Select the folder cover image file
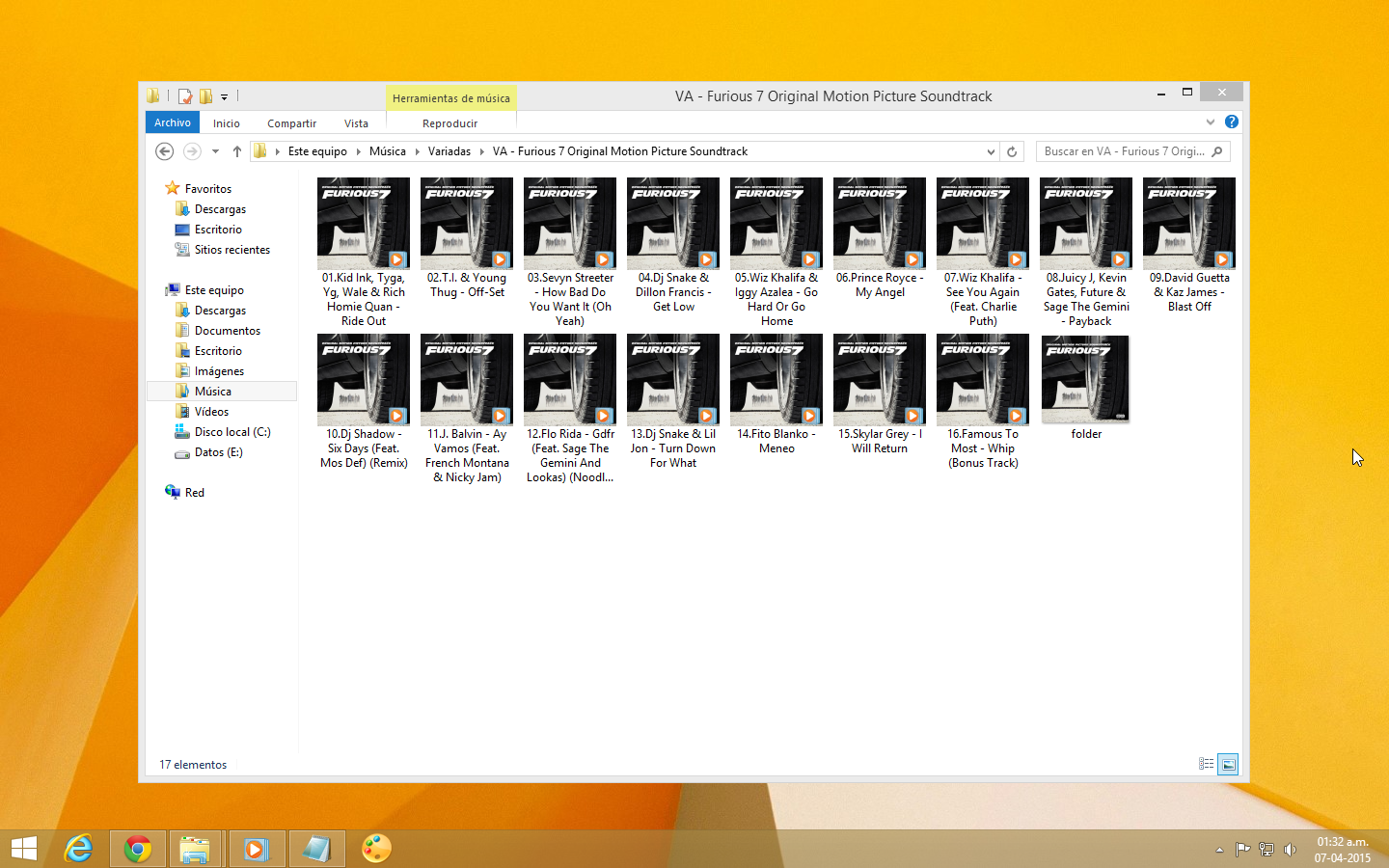The height and width of the screenshot is (868, 1389). pyautogui.click(x=1086, y=388)
